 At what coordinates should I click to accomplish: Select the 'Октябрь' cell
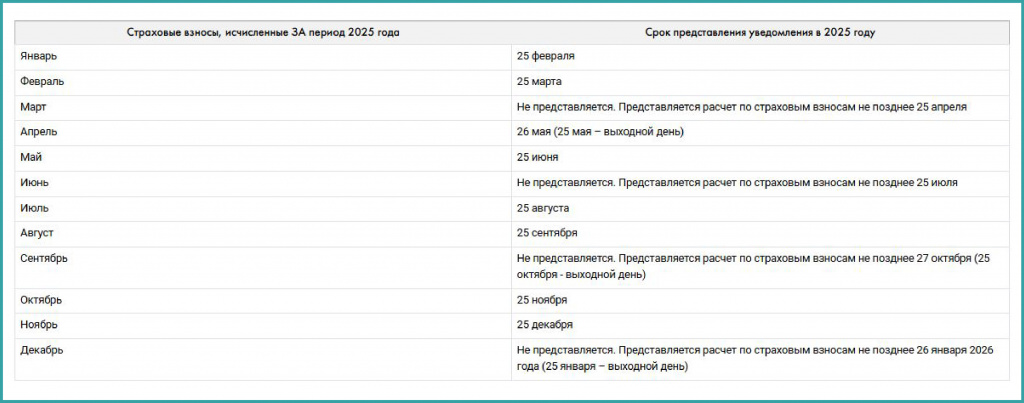pos(263,300)
